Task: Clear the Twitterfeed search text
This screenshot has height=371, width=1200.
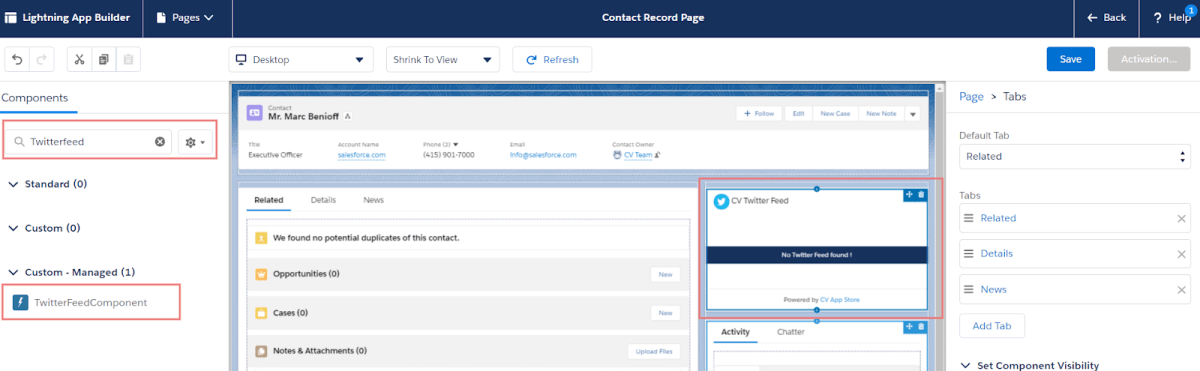Action: tap(160, 142)
